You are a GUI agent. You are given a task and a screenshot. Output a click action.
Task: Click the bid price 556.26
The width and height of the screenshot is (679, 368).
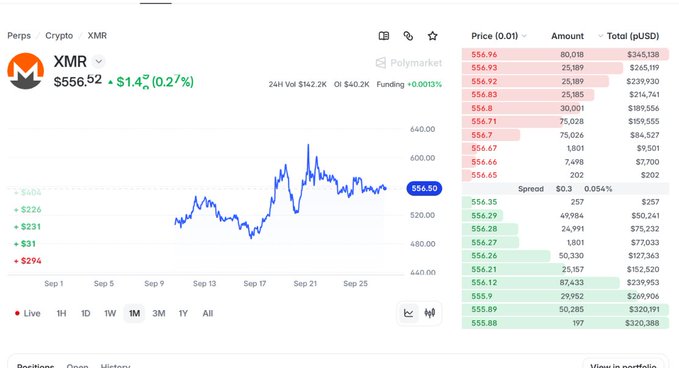pos(484,256)
